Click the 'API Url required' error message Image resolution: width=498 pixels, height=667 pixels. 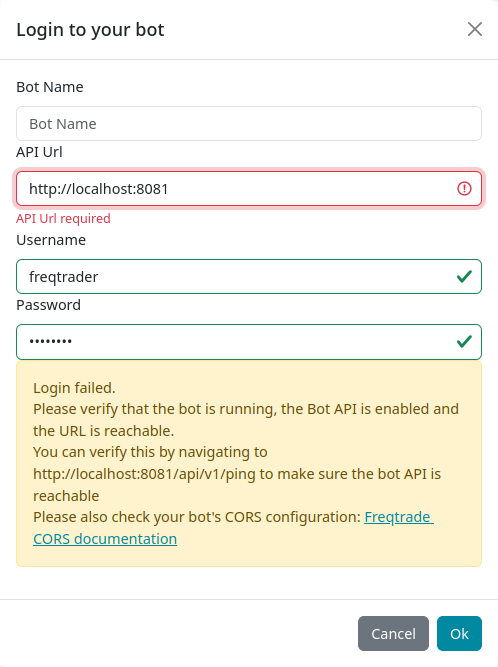pos(63,218)
